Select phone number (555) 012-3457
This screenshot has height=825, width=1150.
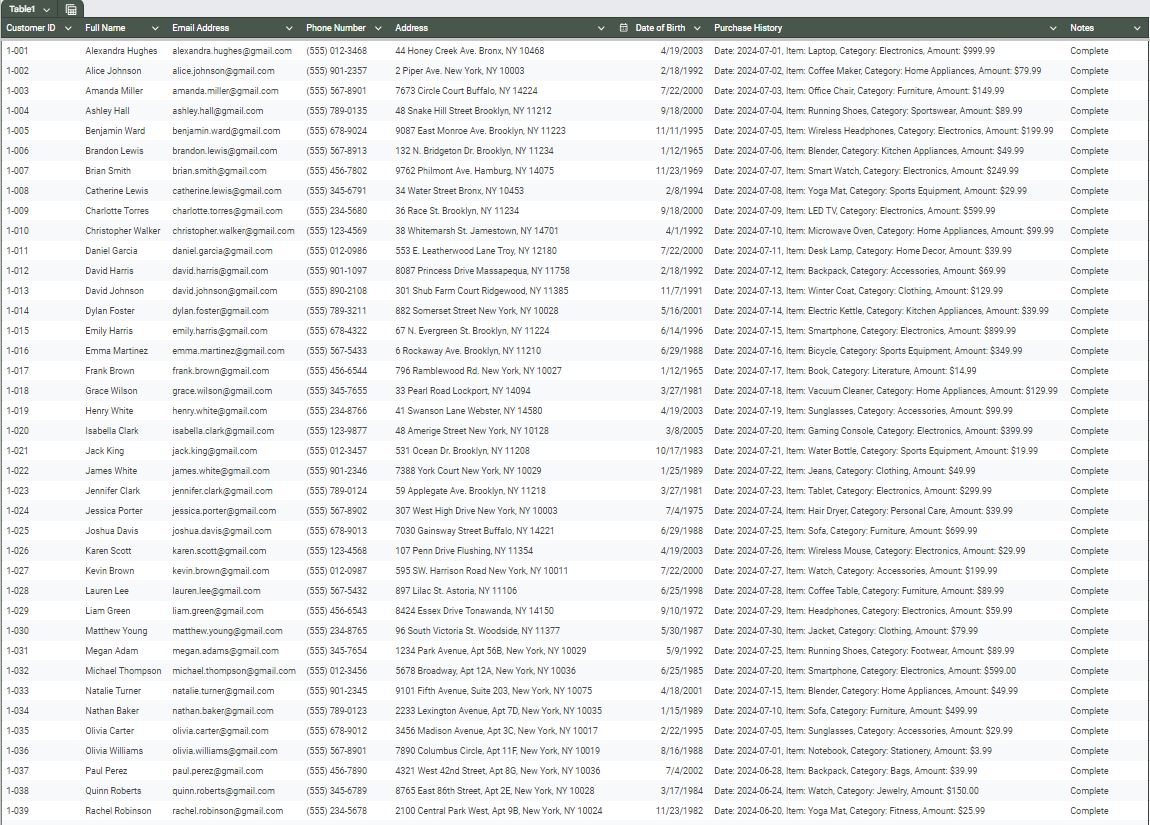(337, 451)
